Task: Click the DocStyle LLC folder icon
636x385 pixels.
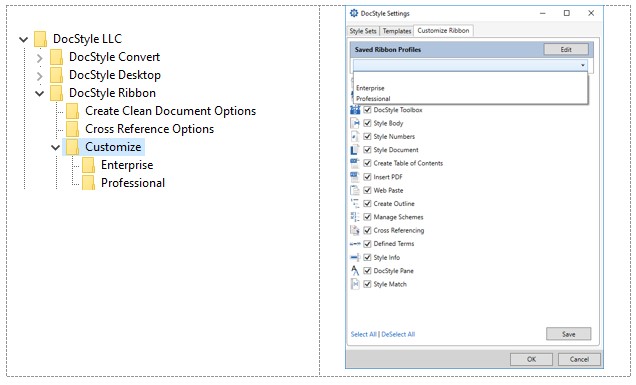Action: (x=40, y=39)
